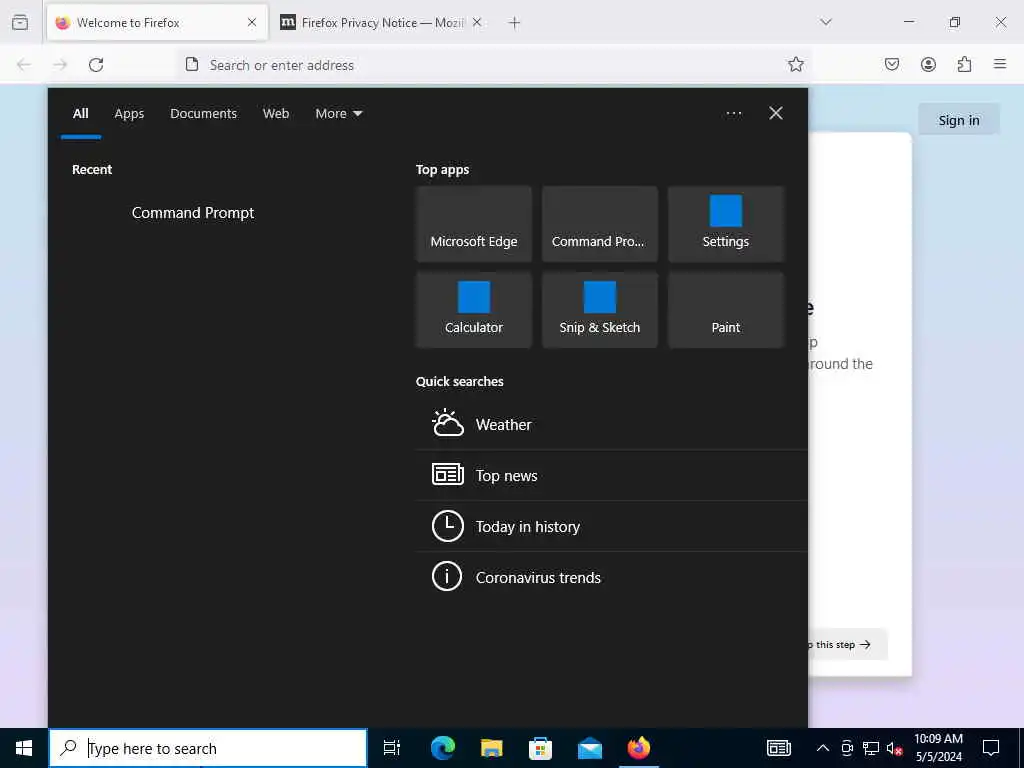The image size is (1024, 768).
Task: Show hidden system tray icons
Action: pyautogui.click(x=823, y=748)
